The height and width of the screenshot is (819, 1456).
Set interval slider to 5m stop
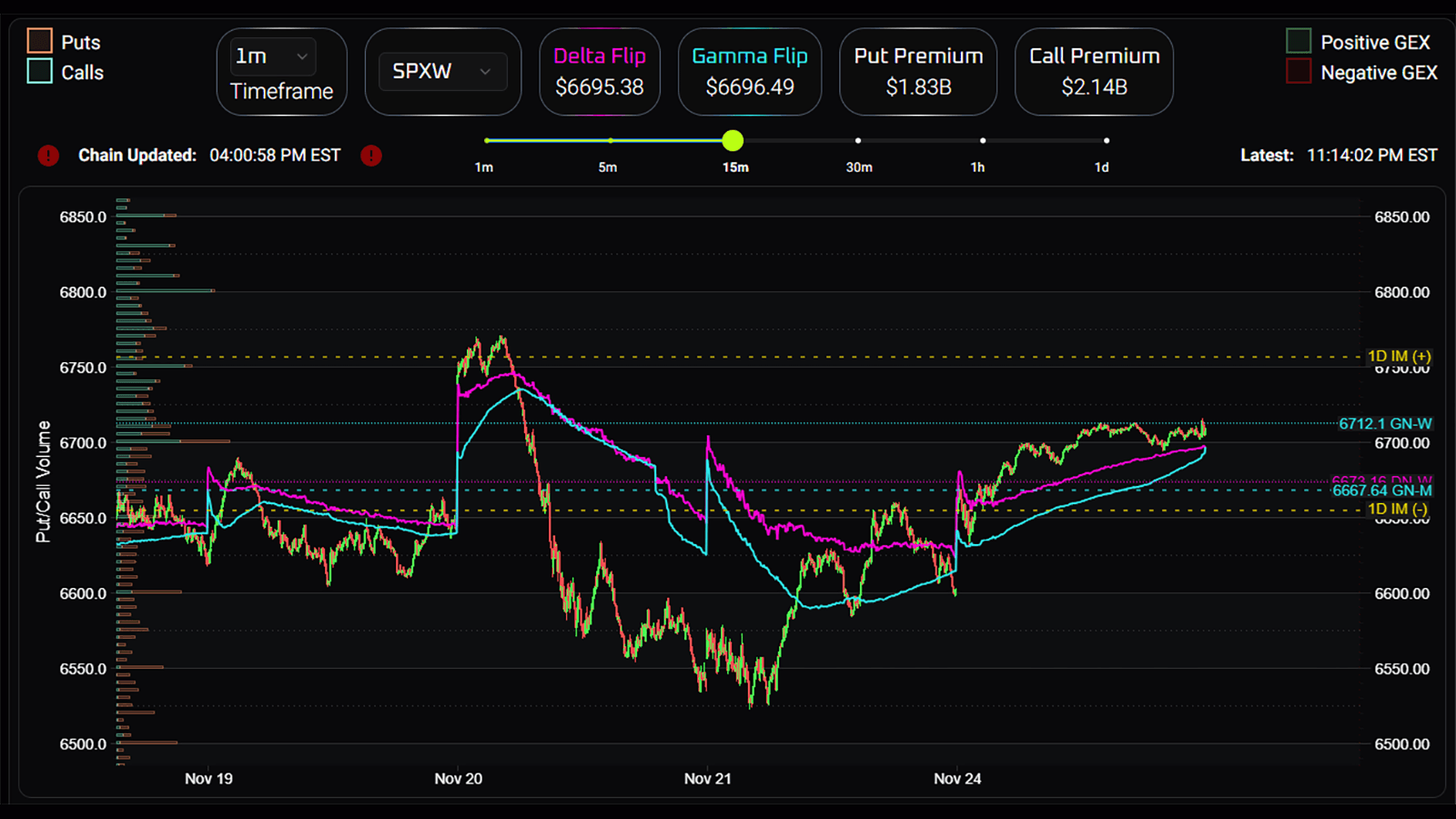pos(611,141)
